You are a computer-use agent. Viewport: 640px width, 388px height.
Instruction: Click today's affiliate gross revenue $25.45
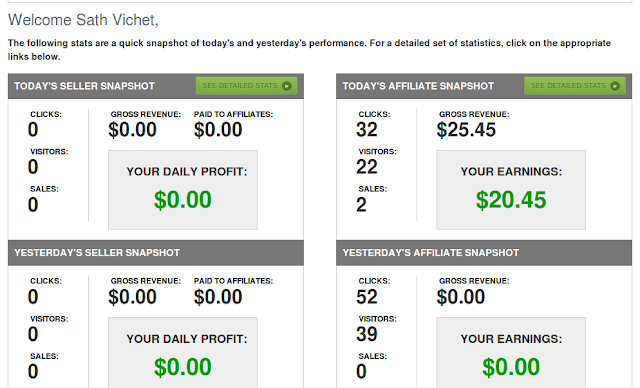(x=466, y=130)
